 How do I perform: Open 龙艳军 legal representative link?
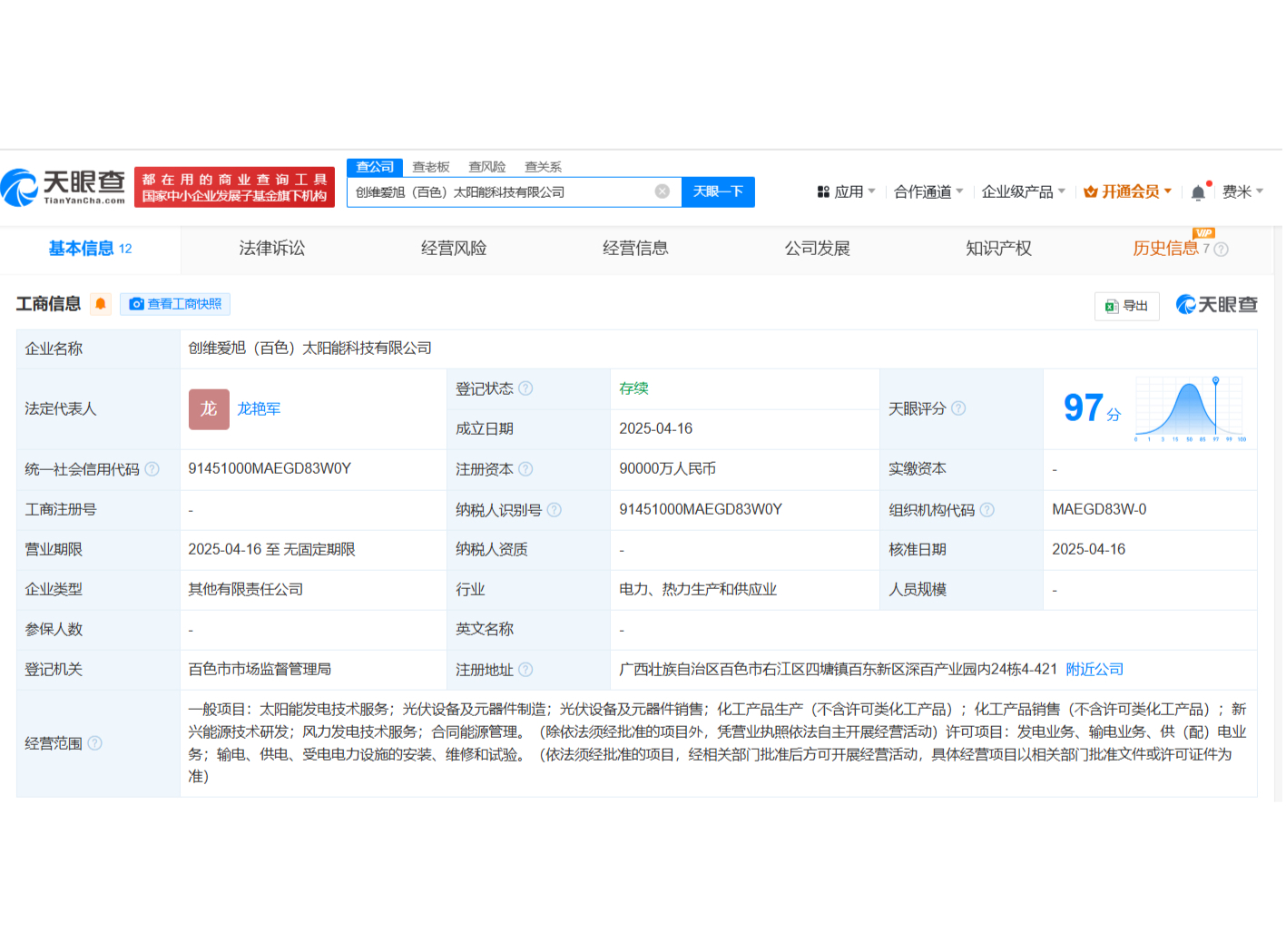259,409
